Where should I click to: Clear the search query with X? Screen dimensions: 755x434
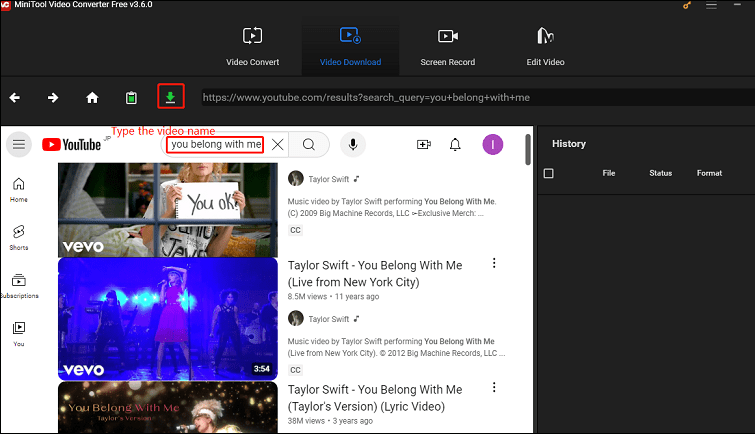pyautogui.click(x=277, y=145)
